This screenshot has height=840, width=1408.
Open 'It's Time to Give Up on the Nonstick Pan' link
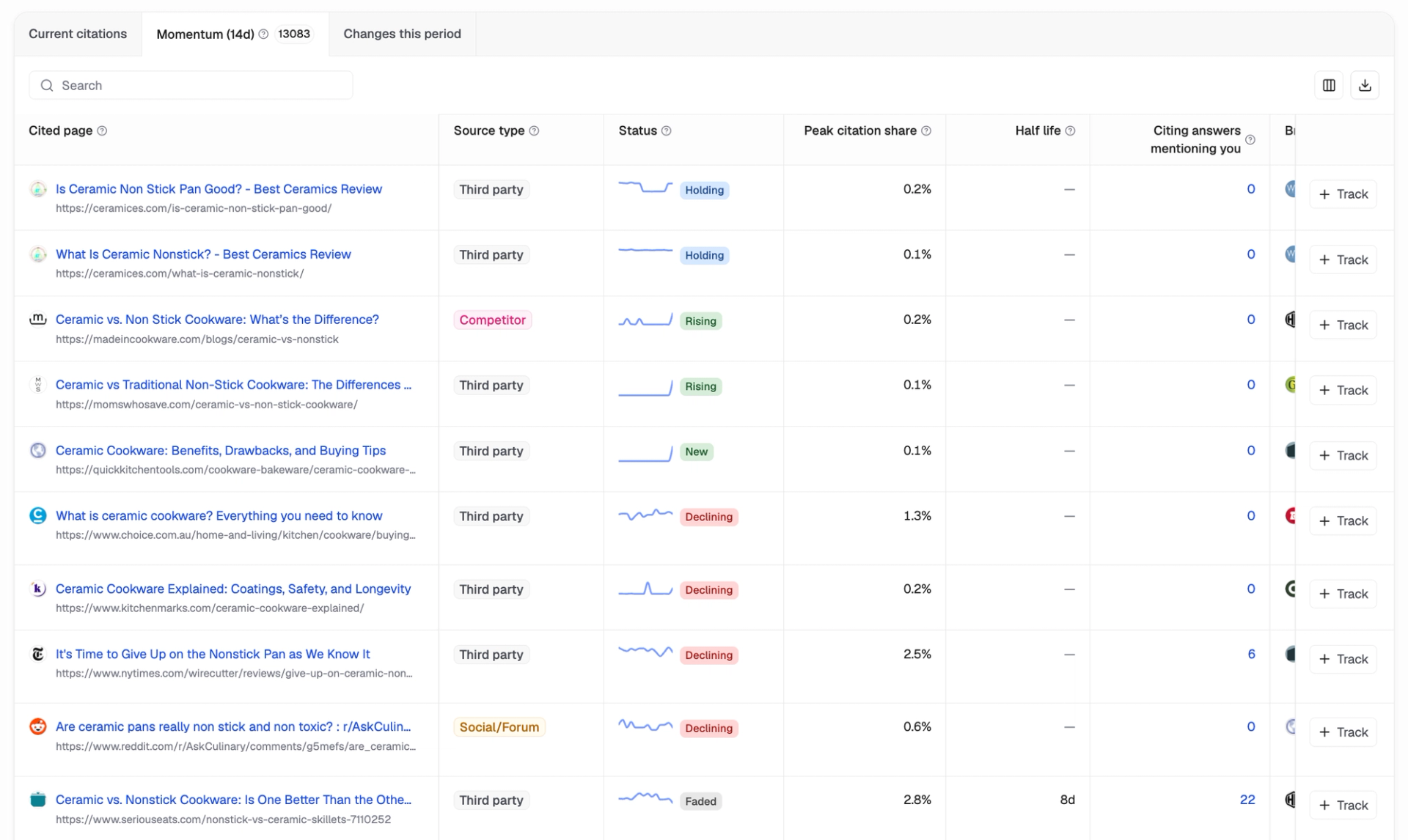click(213, 654)
